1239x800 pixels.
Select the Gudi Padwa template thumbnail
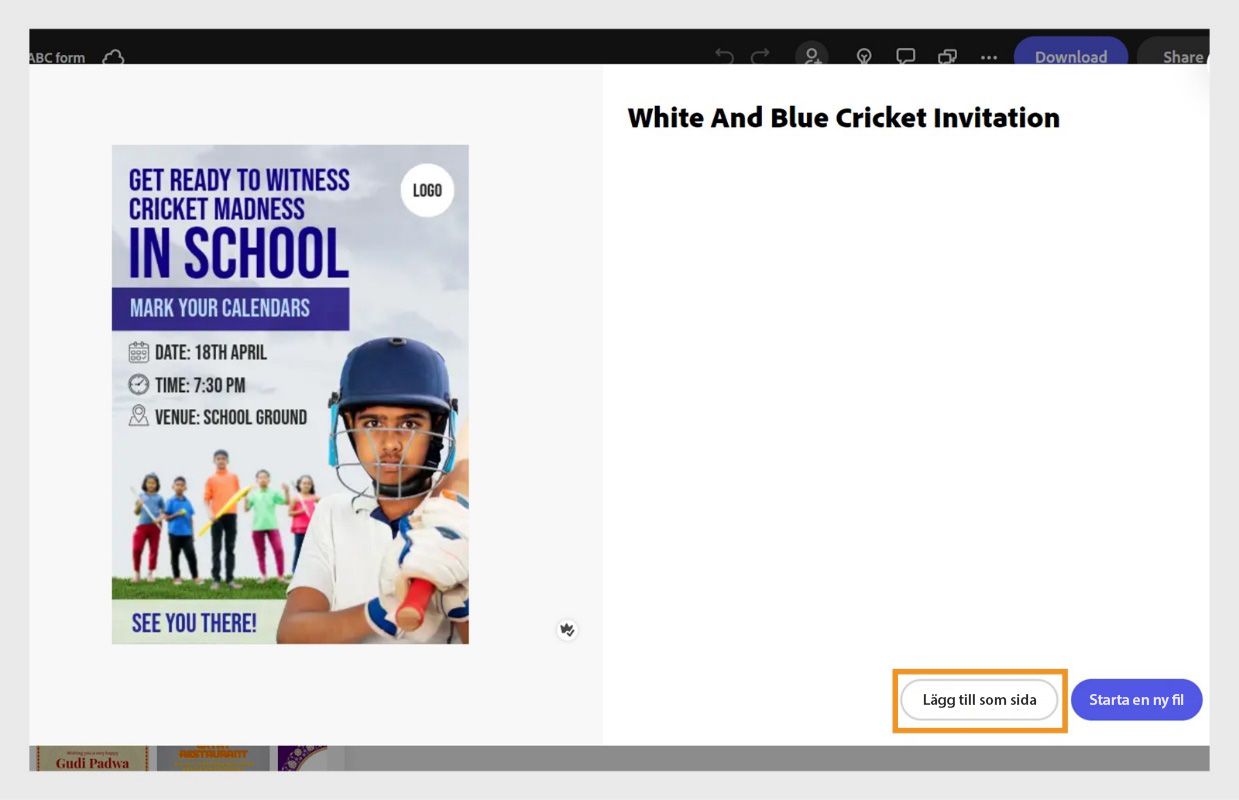click(91, 758)
